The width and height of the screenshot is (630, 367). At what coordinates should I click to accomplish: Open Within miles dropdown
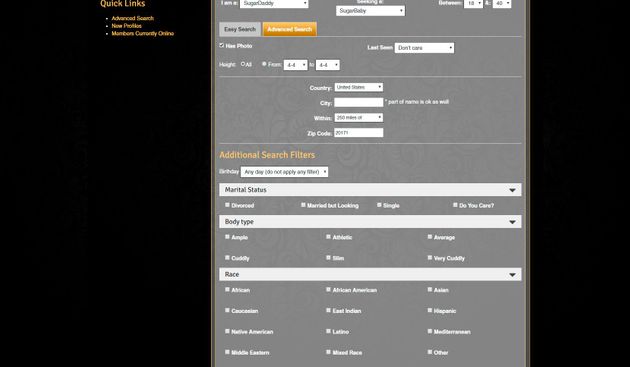[x=358, y=118]
